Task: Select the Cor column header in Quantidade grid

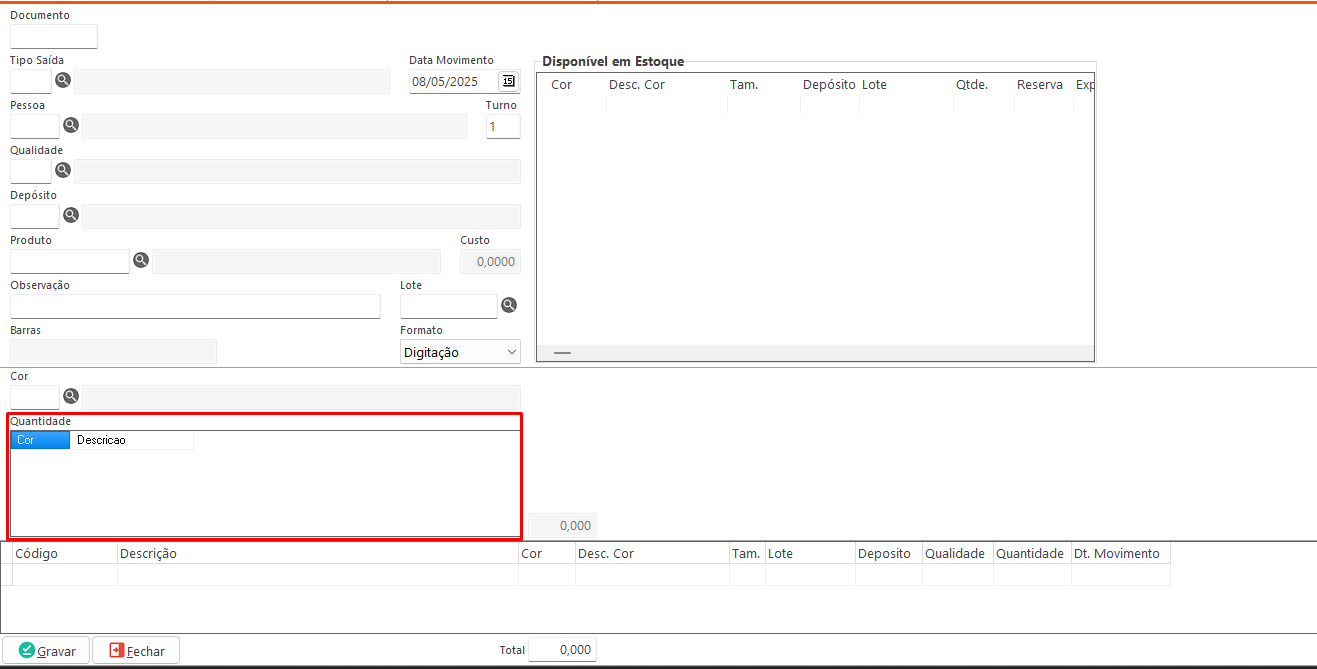Action: click(40, 440)
